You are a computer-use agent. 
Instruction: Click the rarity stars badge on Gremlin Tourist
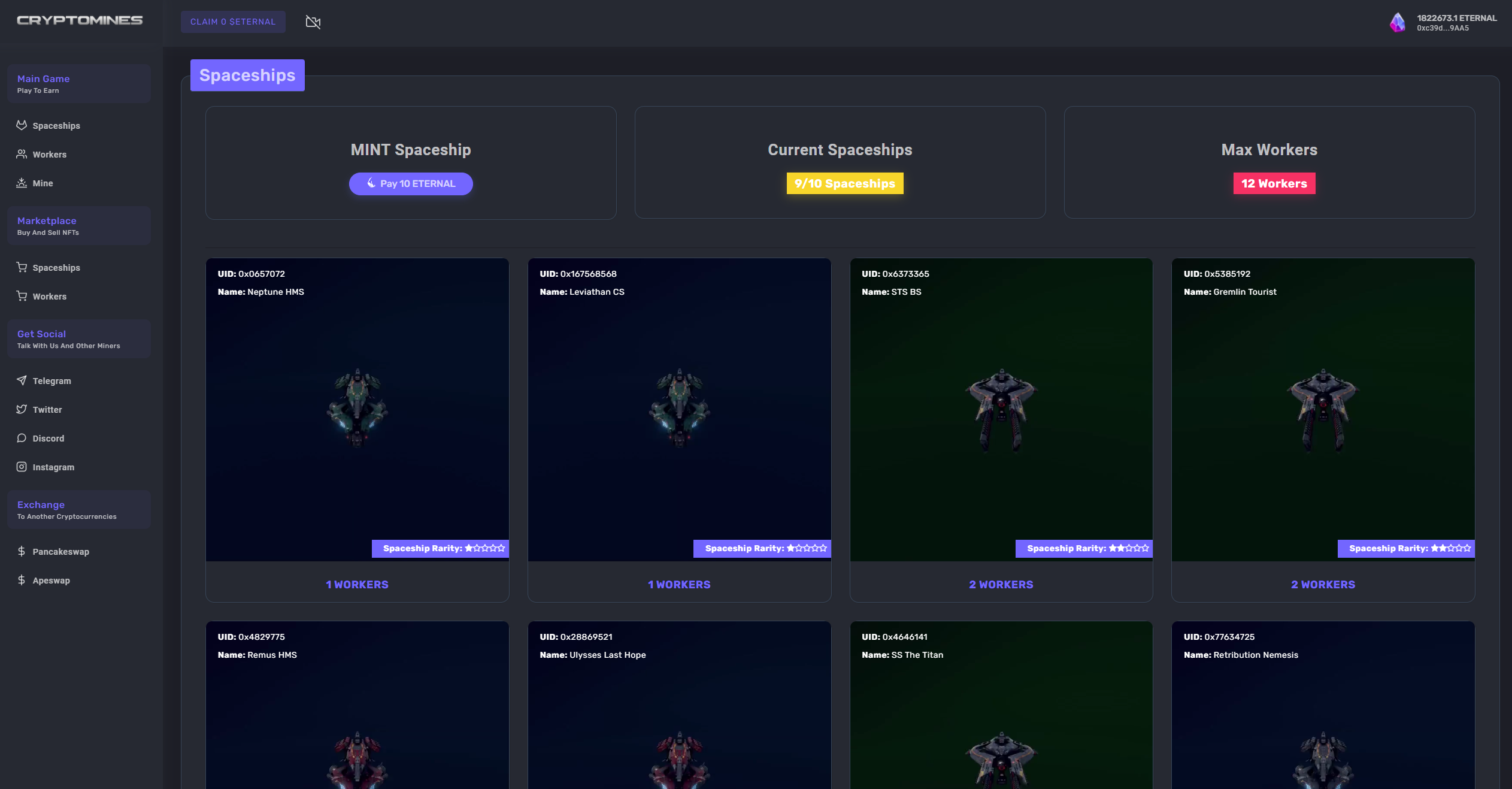click(1405, 548)
